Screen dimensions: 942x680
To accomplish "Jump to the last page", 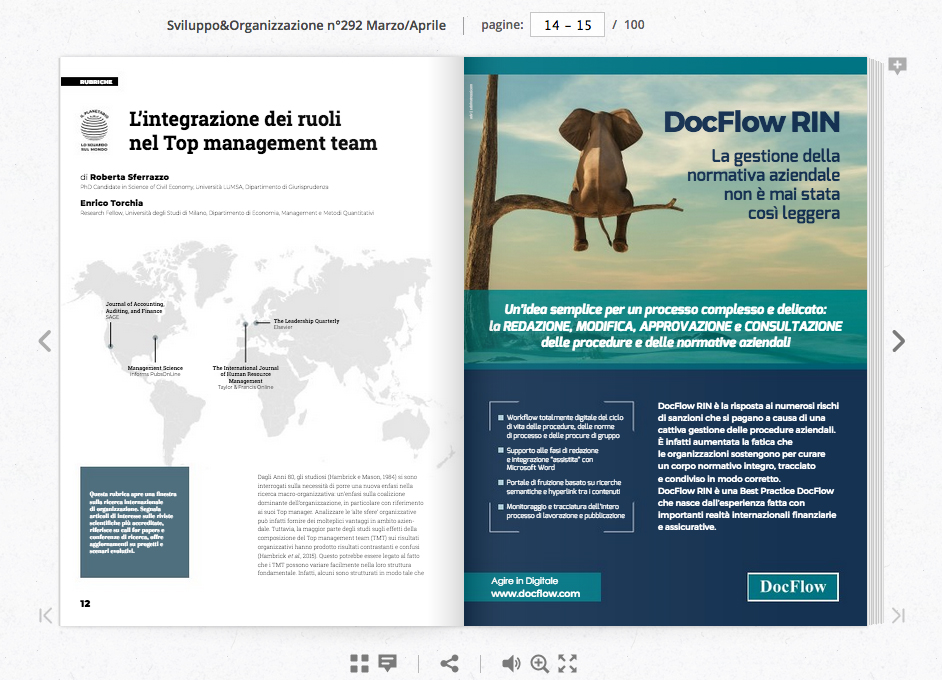I will 898,615.
